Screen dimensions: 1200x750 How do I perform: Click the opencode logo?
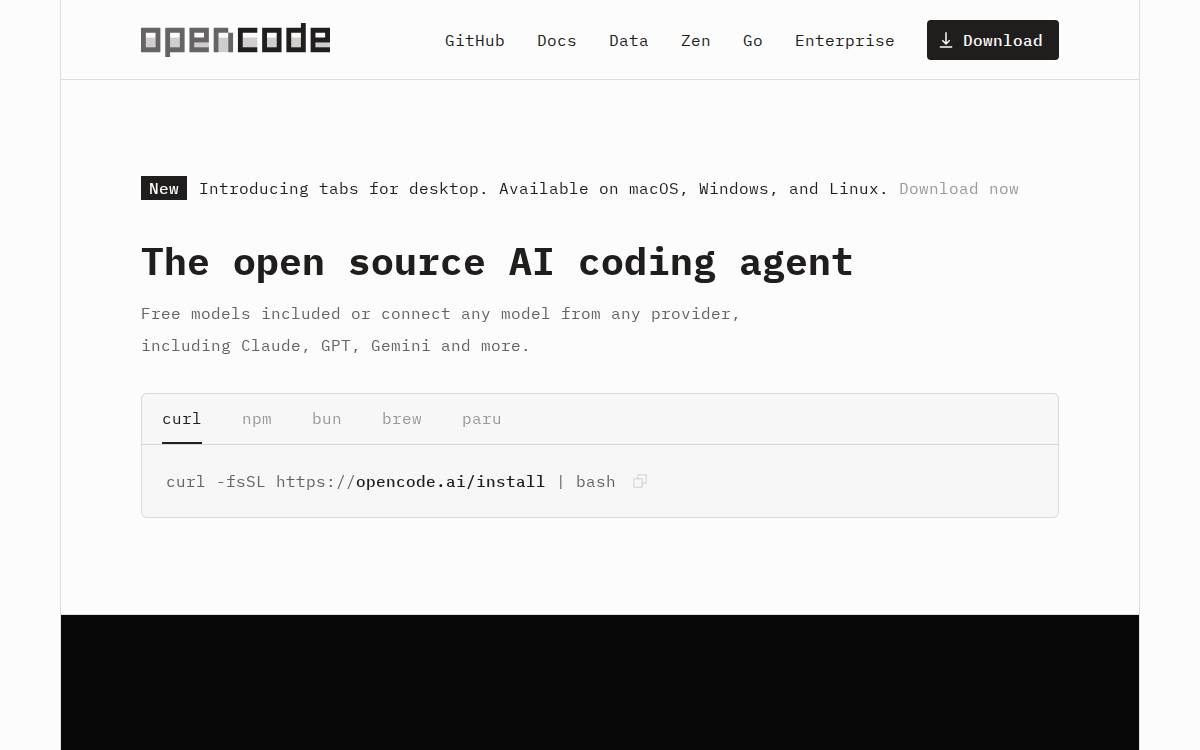(x=235, y=40)
